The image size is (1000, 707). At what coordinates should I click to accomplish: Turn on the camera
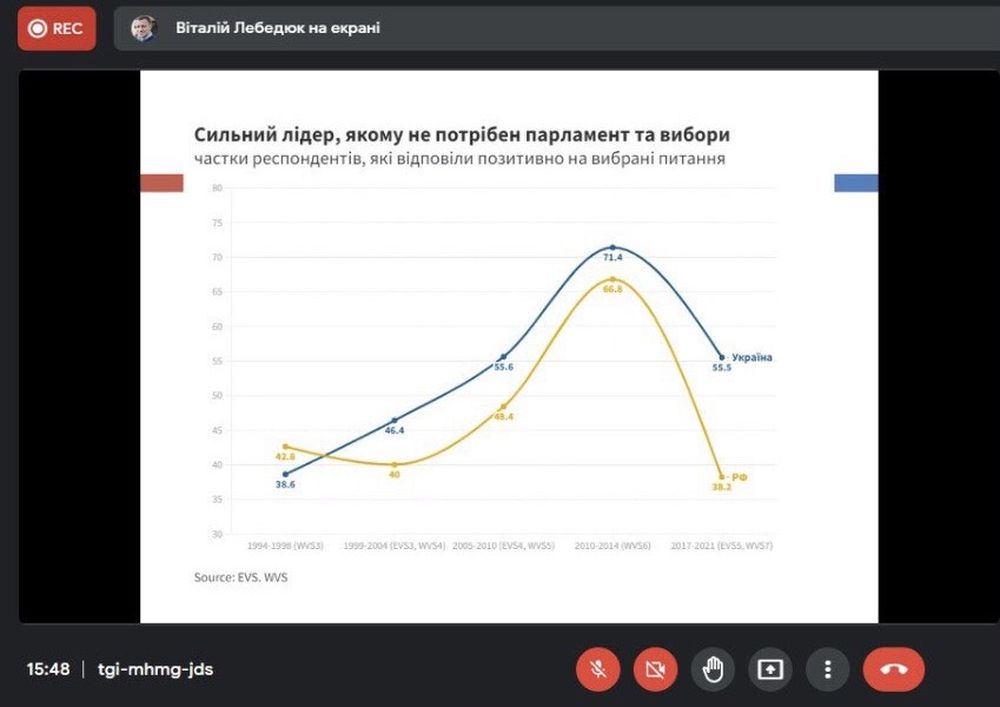[655, 669]
